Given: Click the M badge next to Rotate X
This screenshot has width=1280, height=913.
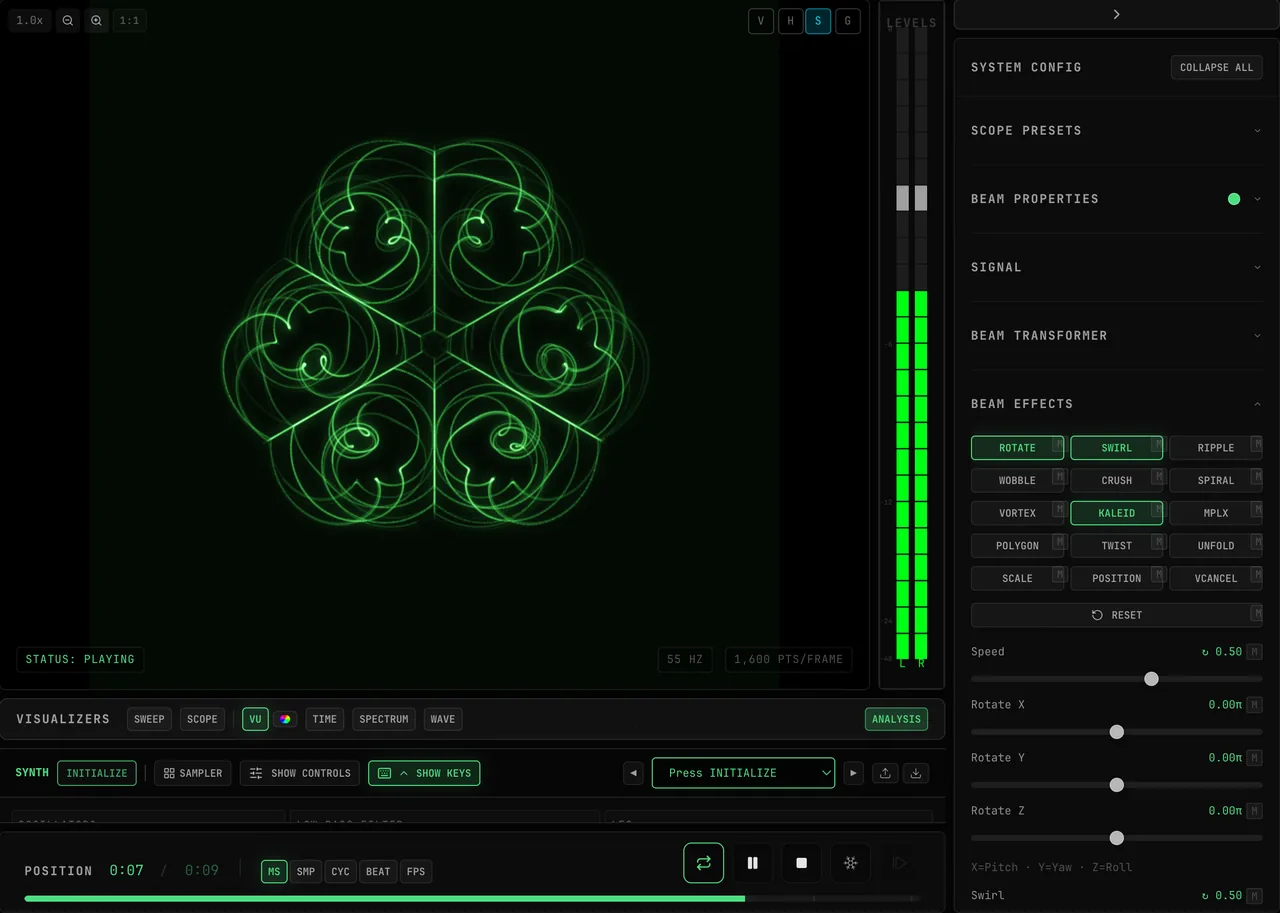Looking at the screenshot, I should [1254, 705].
